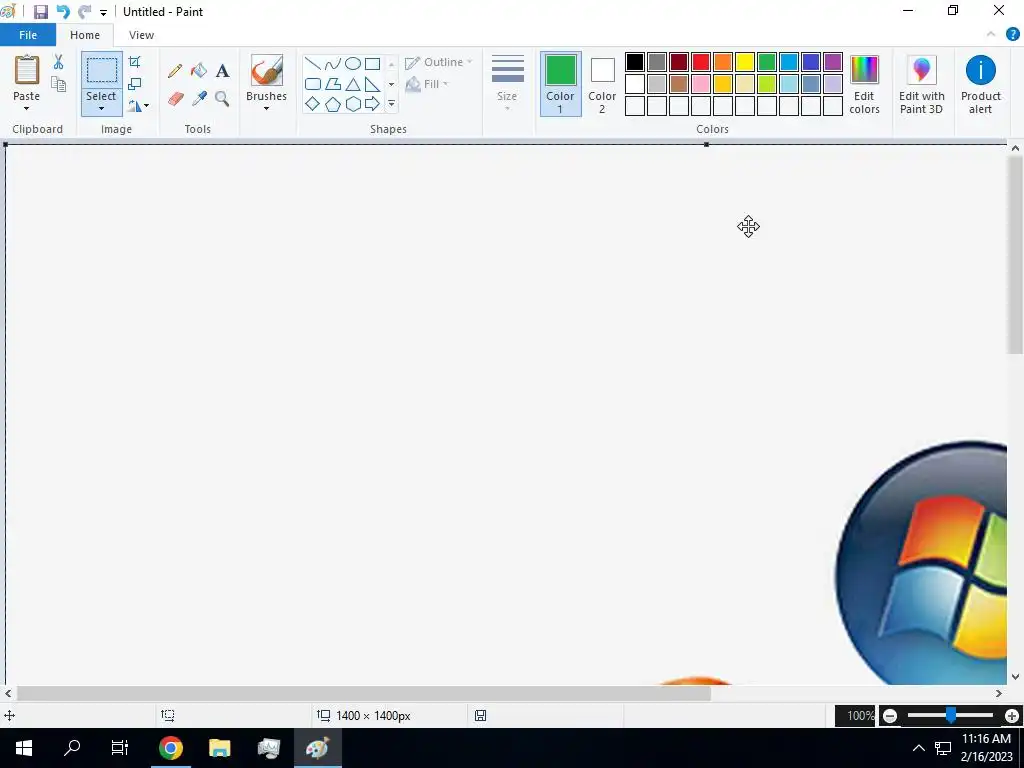Click the vertical scrollbar down arrow
Image resolution: width=1024 pixels, height=768 pixels.
(1015, 677)
